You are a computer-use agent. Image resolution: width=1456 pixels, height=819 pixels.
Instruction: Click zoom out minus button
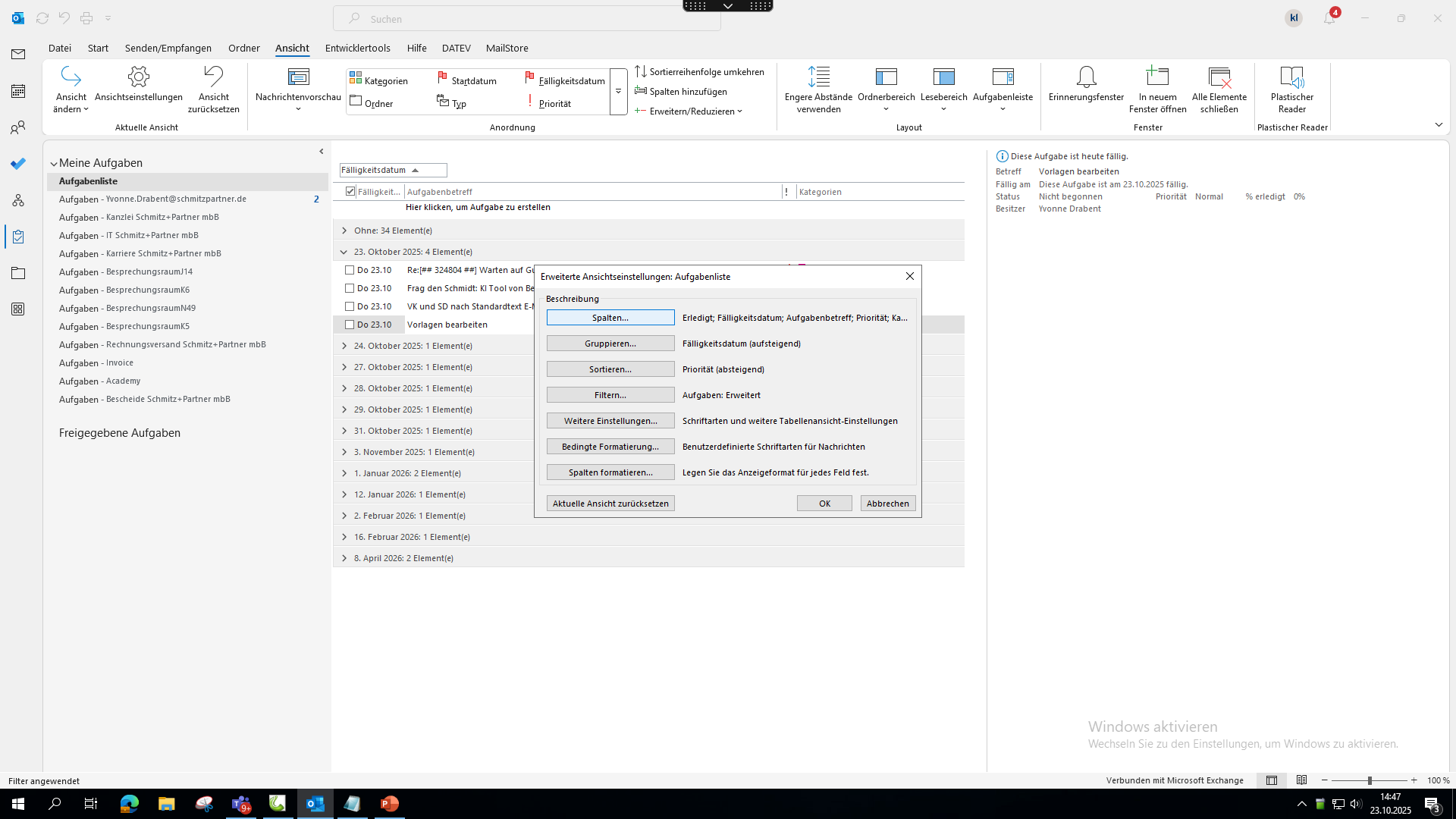point(1325,780)
